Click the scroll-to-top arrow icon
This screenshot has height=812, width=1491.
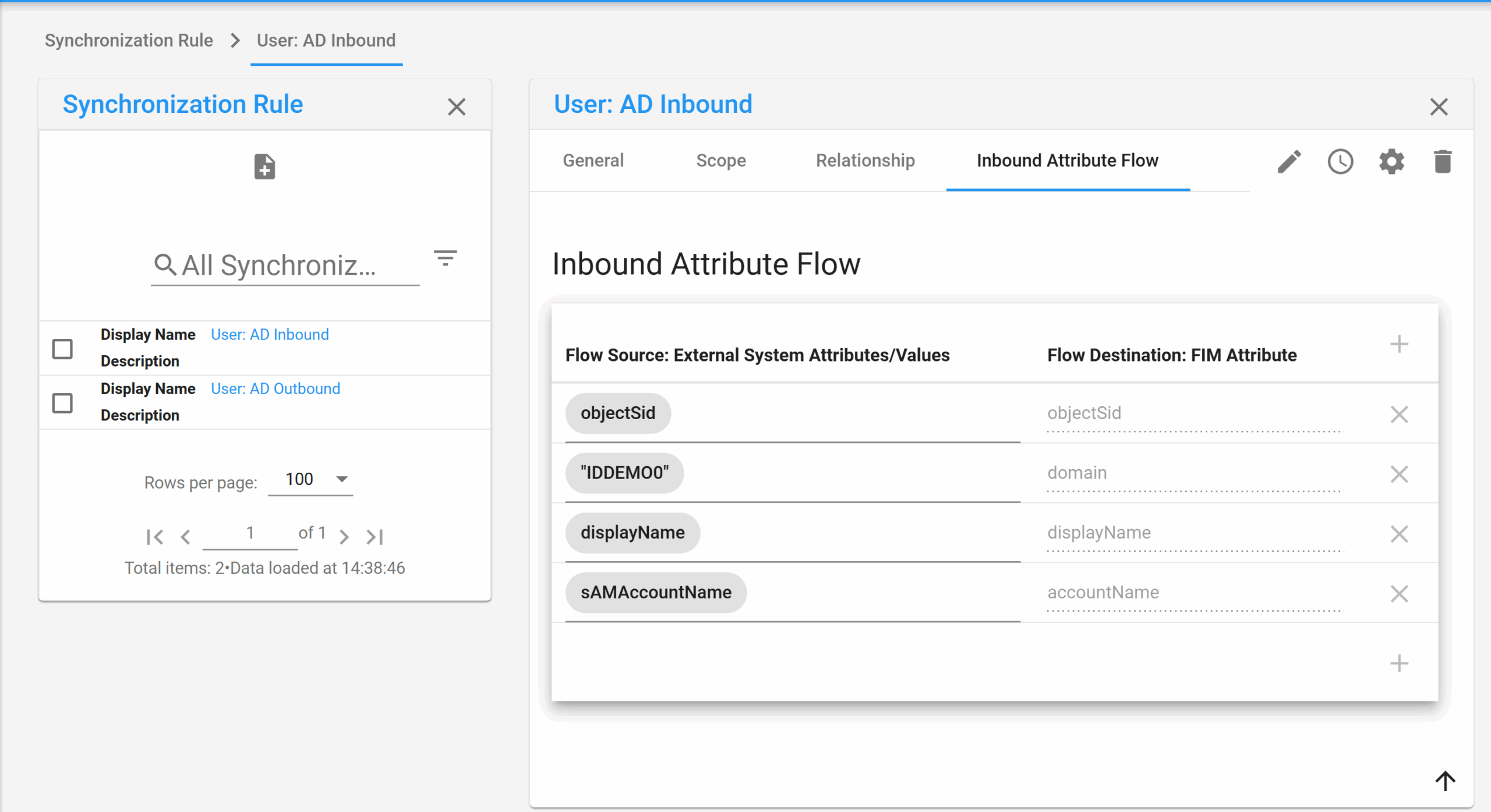[x=1445, y=781]
